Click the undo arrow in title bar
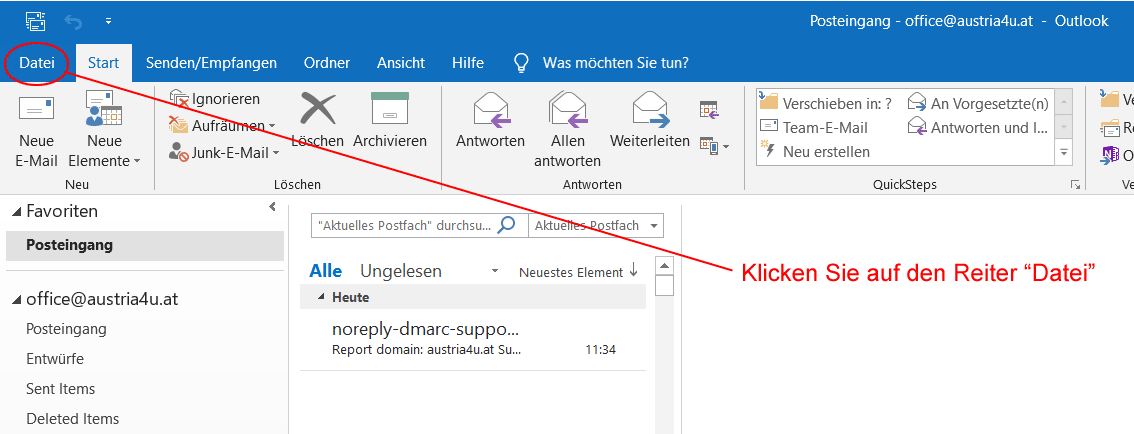The image size is (1134, 434). [x=73, y=20]
